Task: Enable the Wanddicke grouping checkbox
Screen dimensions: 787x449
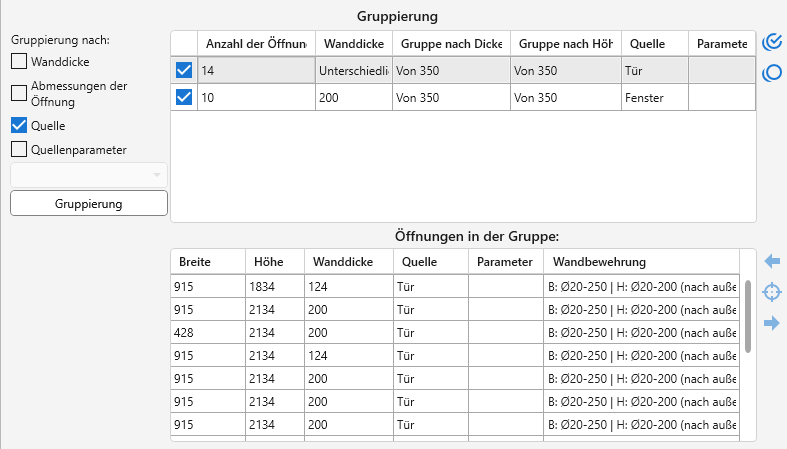Action: (x=19, y=61)
